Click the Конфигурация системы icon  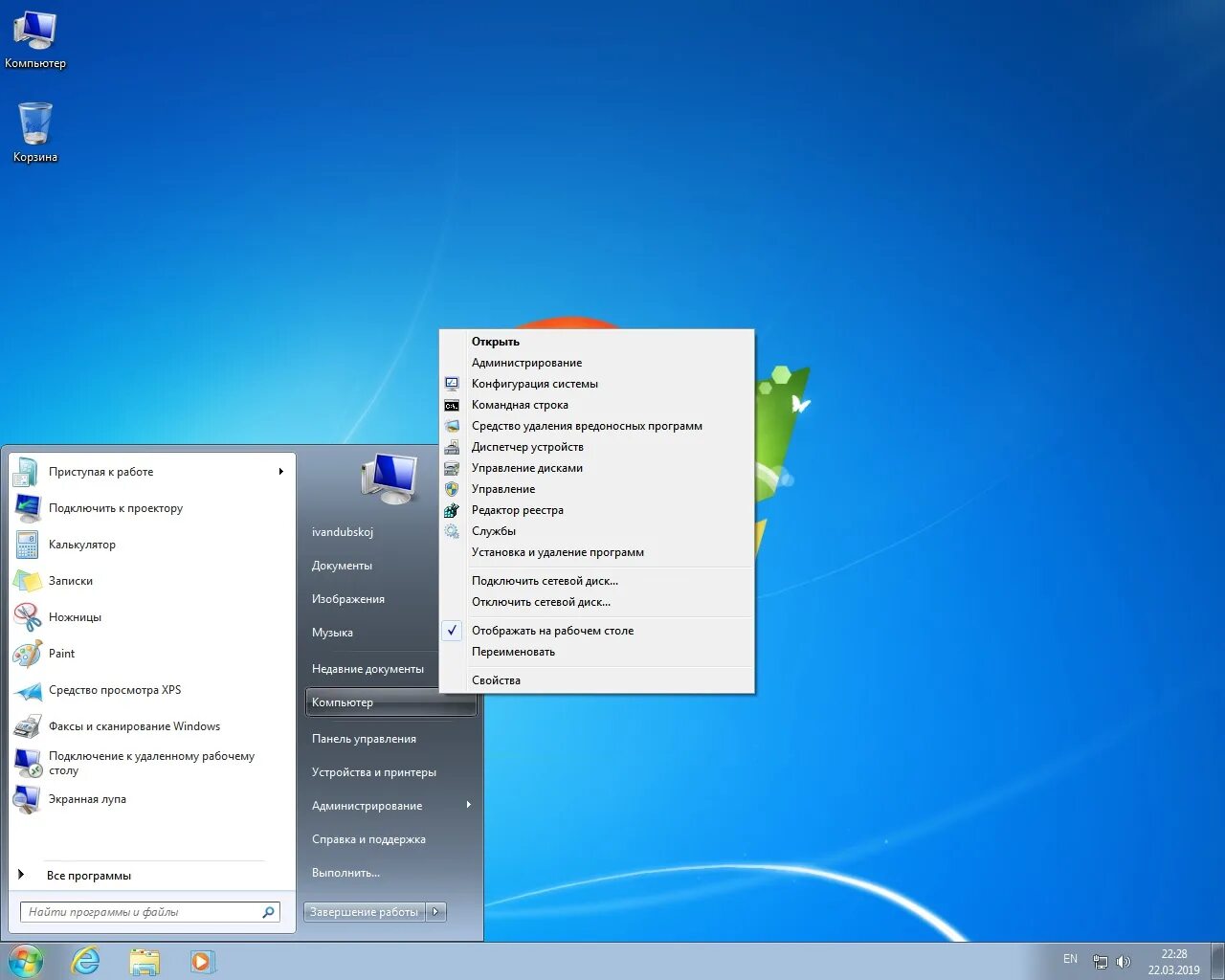pyautogui.click(x=452, y=384)
